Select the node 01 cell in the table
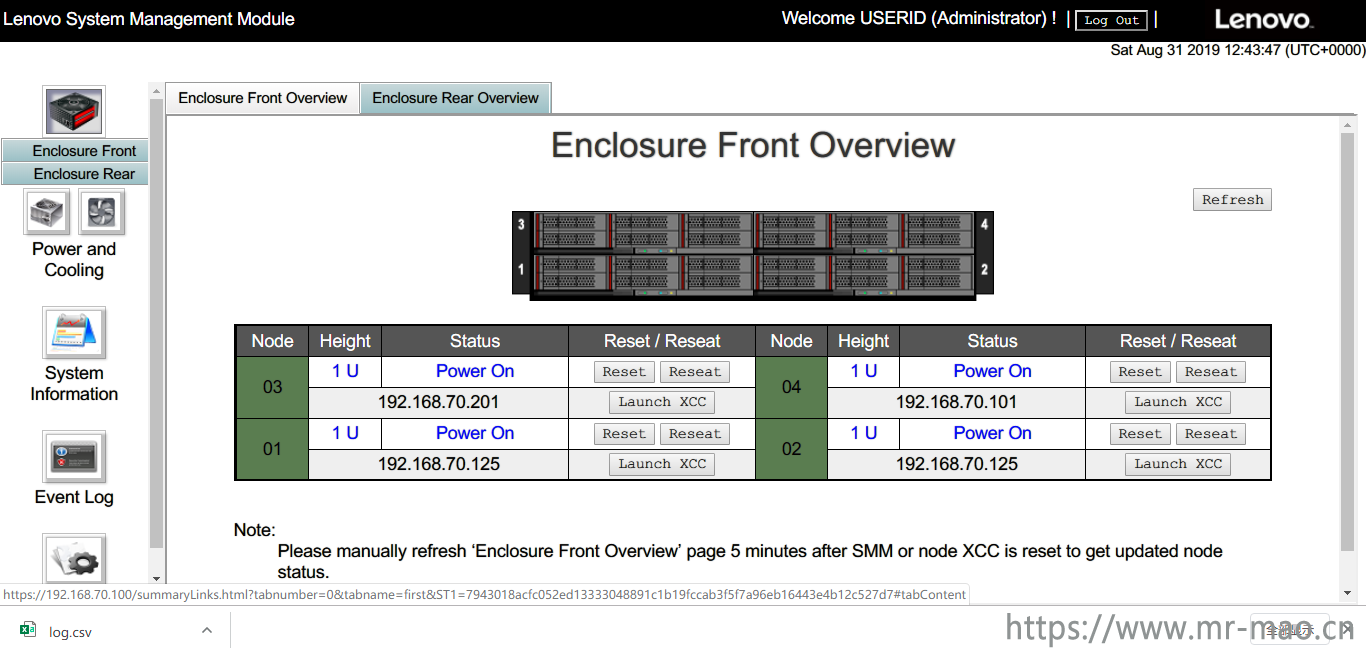This screenshot has height=654, width=1366. (x=272, y=449)
